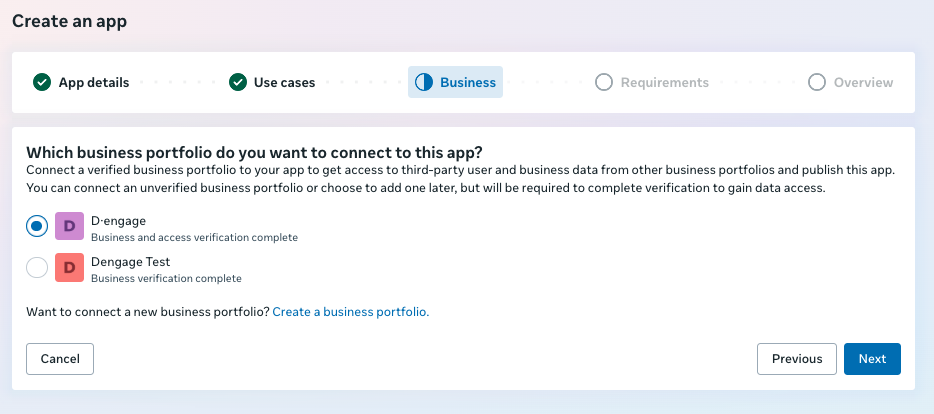Click the D-engage portfolio name

[x=118, y=221]
